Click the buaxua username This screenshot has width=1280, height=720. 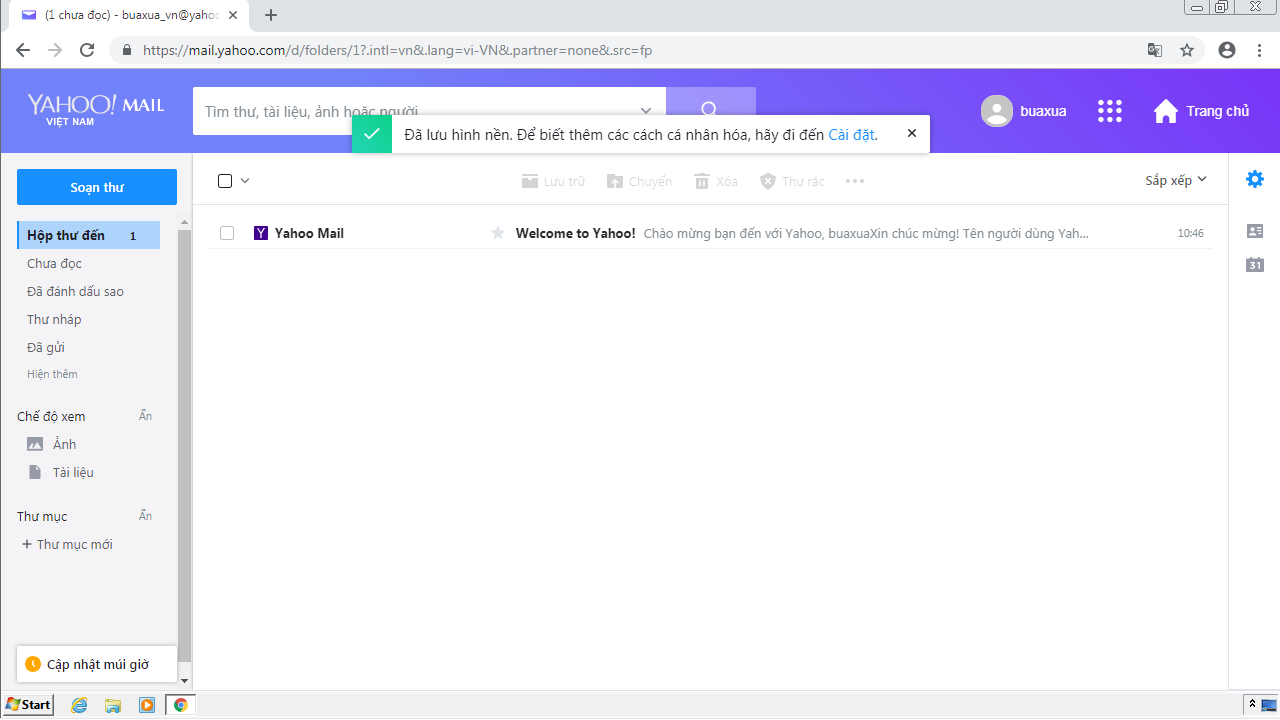tap(1043, 111)
